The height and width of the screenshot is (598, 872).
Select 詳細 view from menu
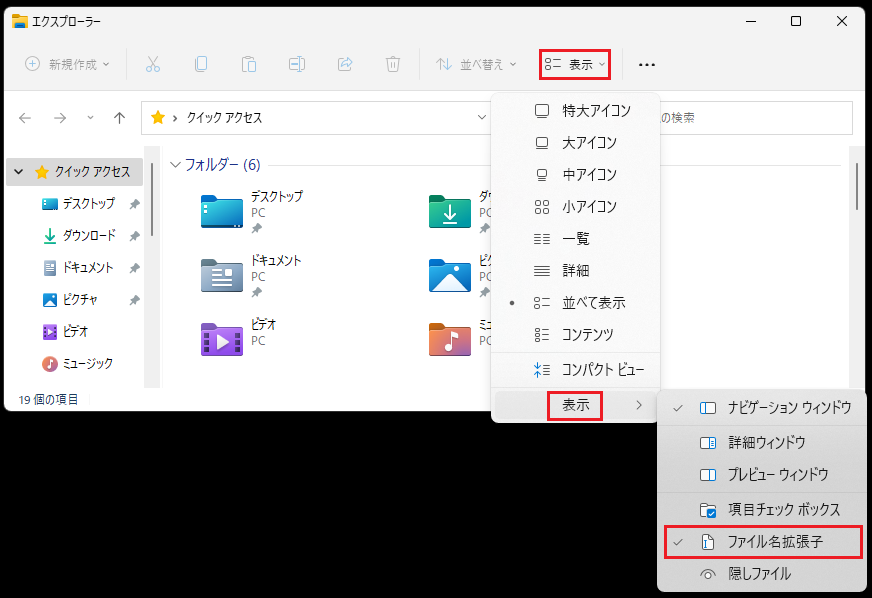pyautogui.click(x=575, y=270)
